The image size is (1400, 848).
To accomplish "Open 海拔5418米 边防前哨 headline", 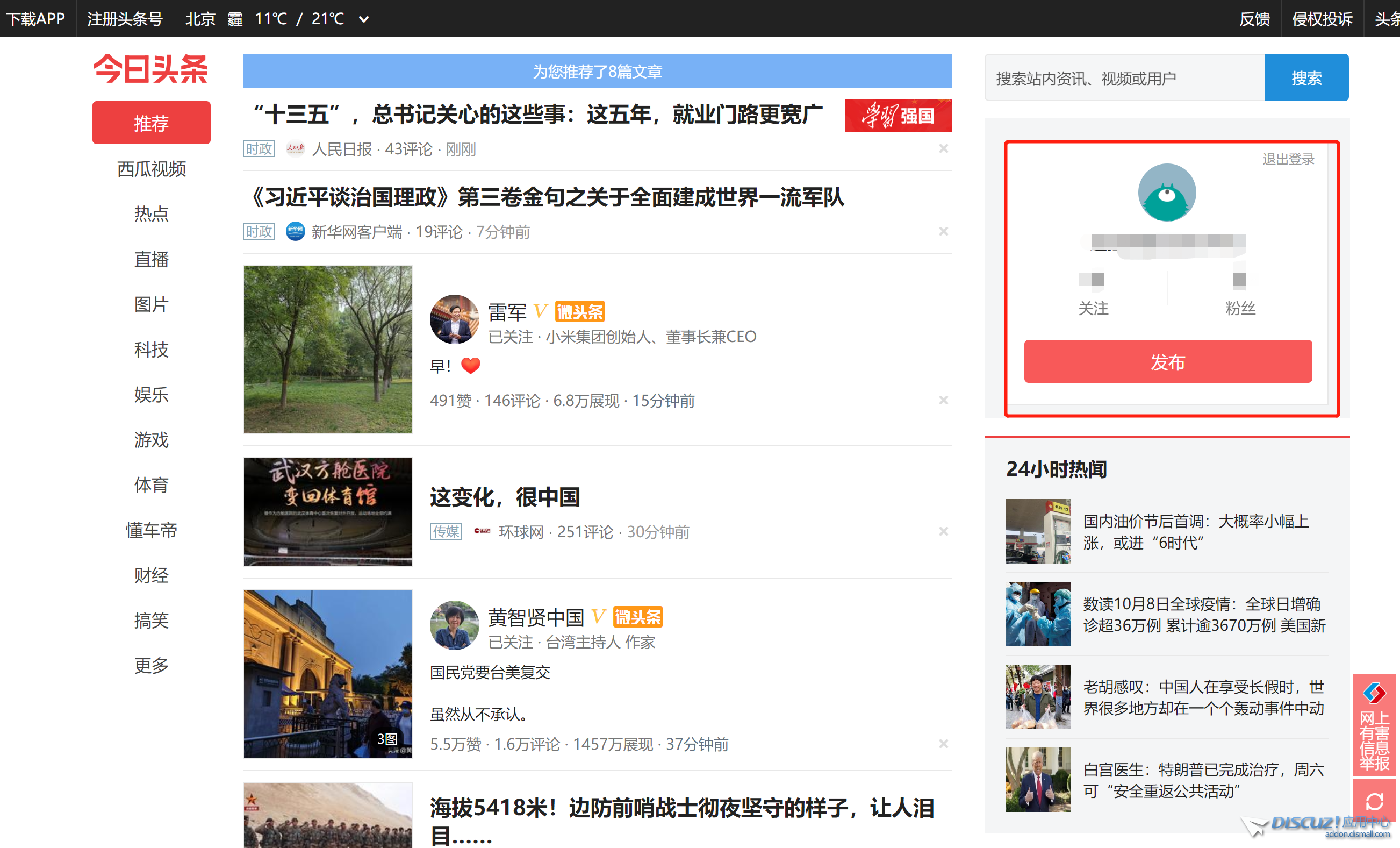I will [x=682, y=821].
